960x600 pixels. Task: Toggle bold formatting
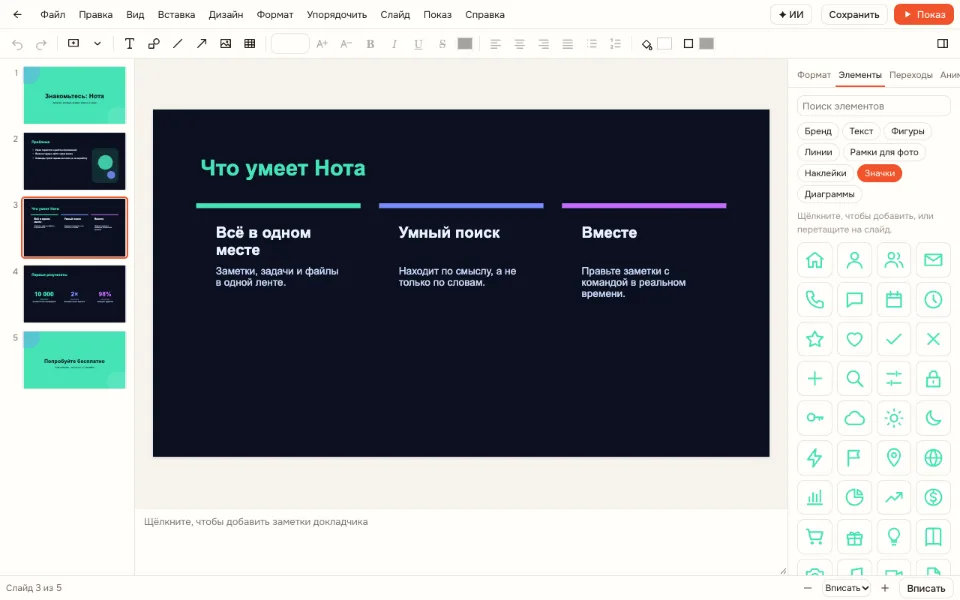370,43
